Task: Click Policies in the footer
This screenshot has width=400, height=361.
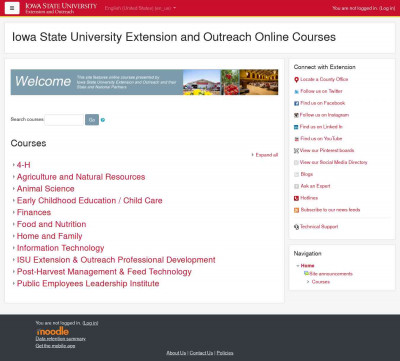Action: (x=225, y=353)
